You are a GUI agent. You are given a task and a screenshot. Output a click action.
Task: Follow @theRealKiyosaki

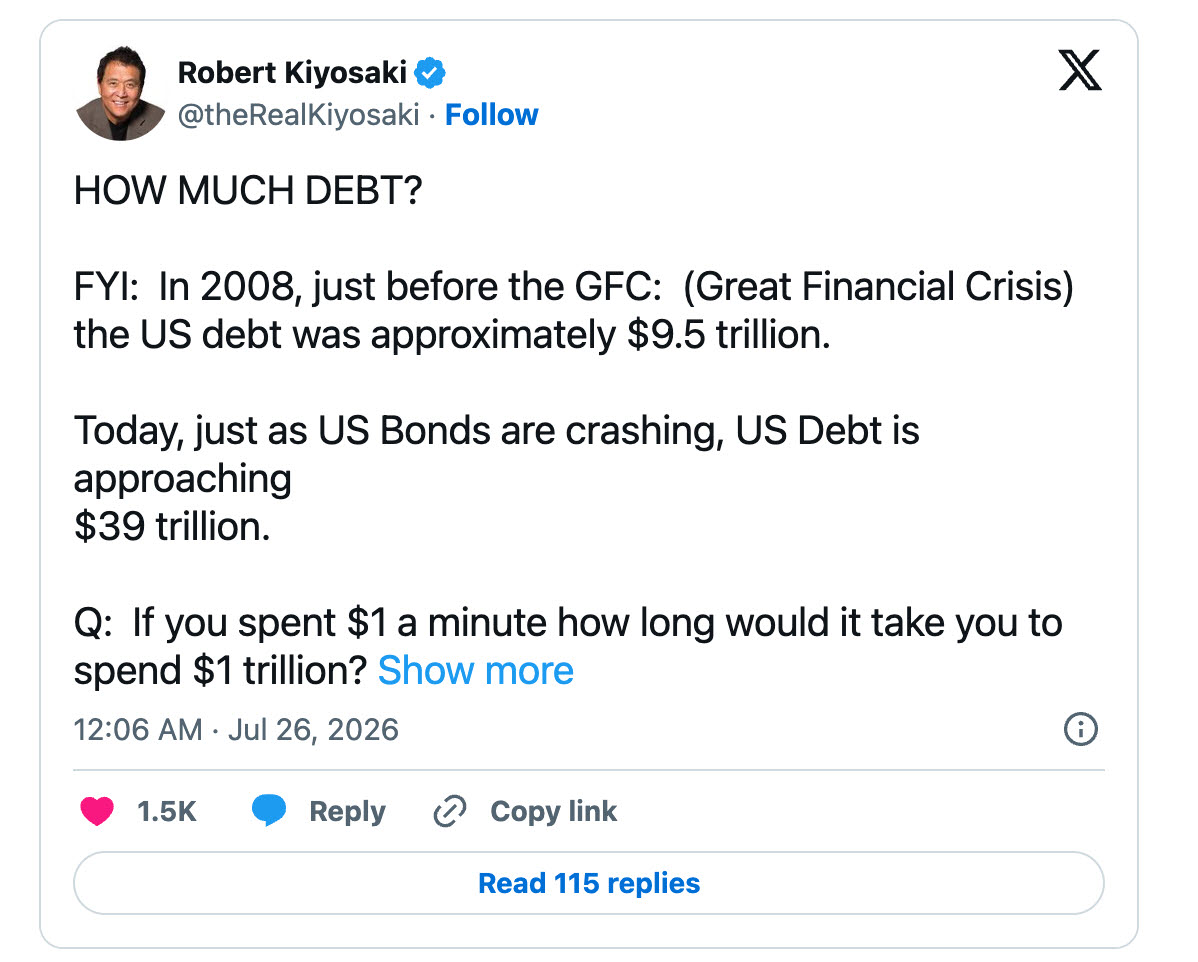pos(491,115)
